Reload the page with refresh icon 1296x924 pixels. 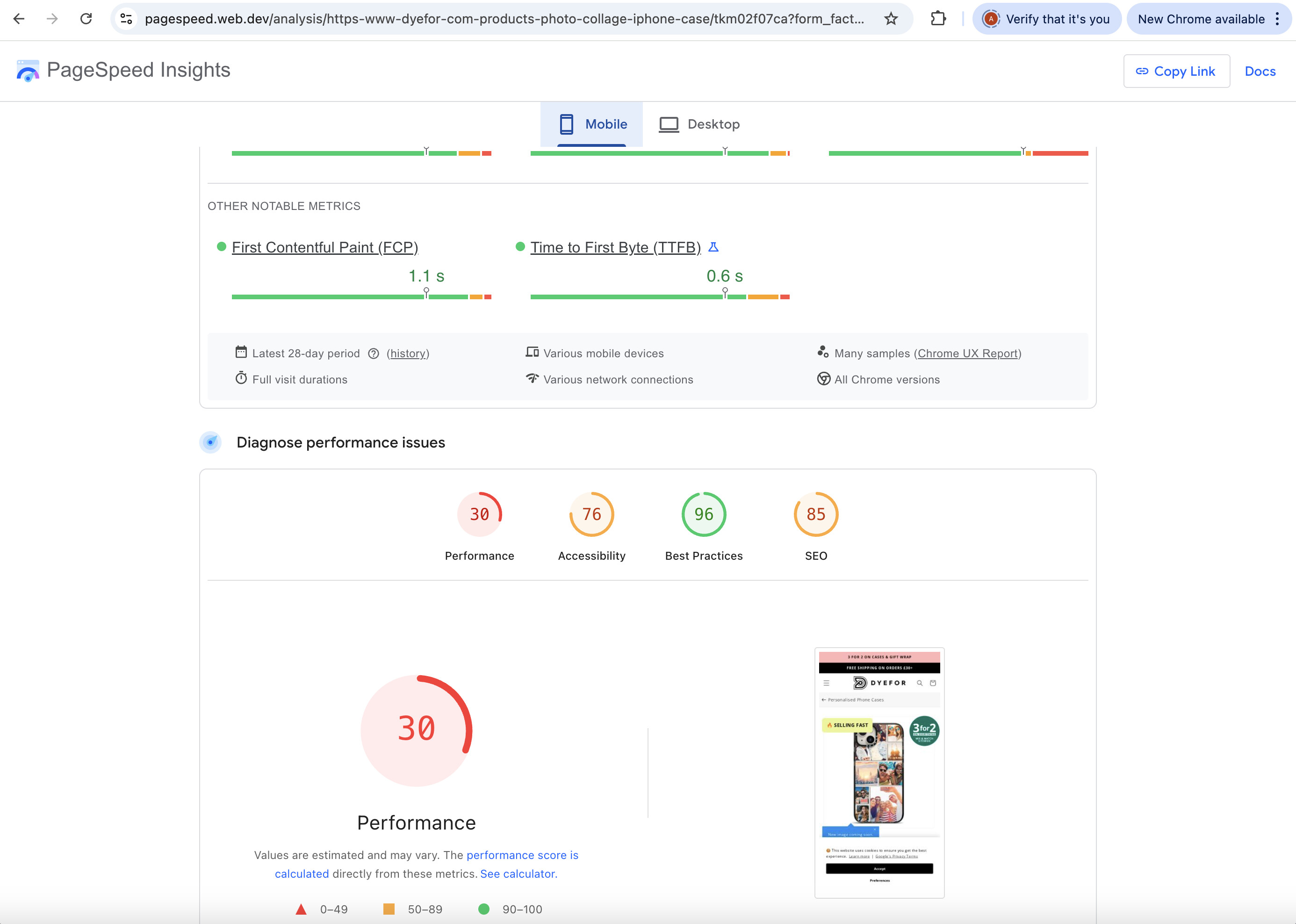coord(86,19)
